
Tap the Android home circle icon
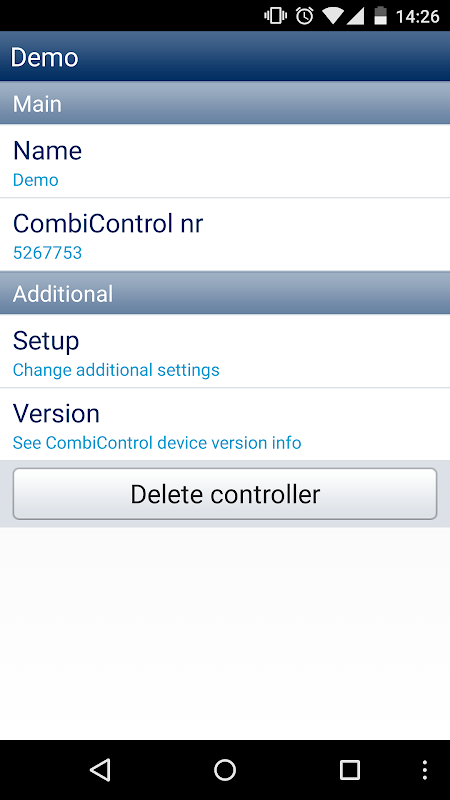pyautogui.click(x=225, y=769)
